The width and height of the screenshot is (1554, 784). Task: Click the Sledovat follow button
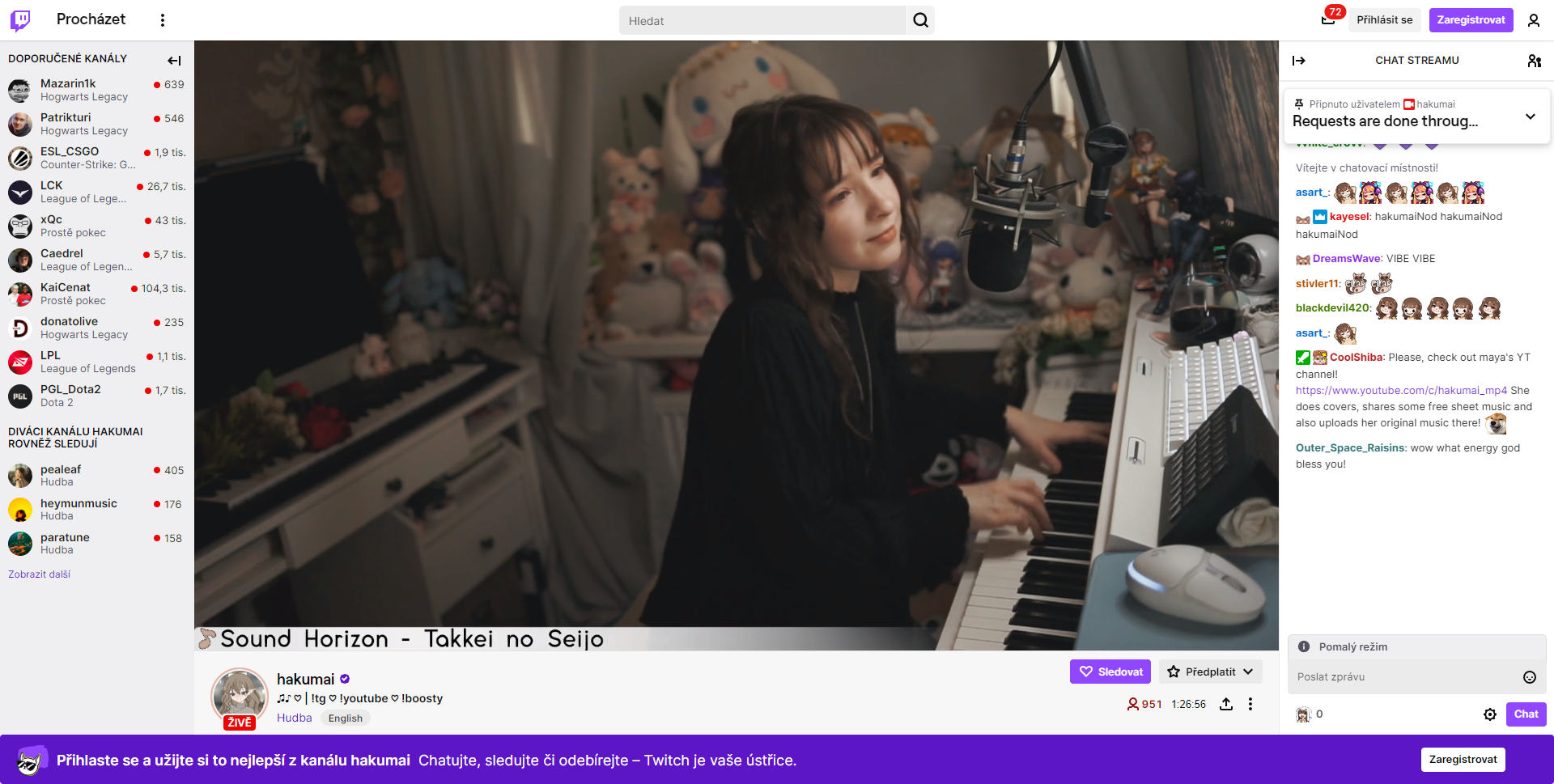(1110, 672)
